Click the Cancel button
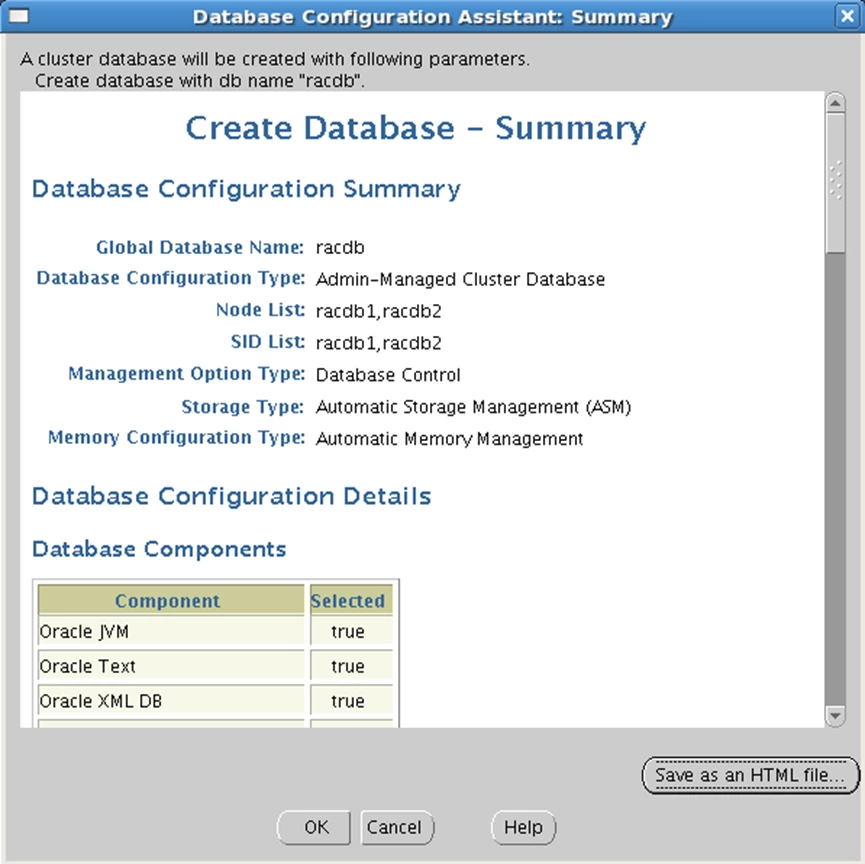Viewport: 865px width, 864px height. (397, 827)
